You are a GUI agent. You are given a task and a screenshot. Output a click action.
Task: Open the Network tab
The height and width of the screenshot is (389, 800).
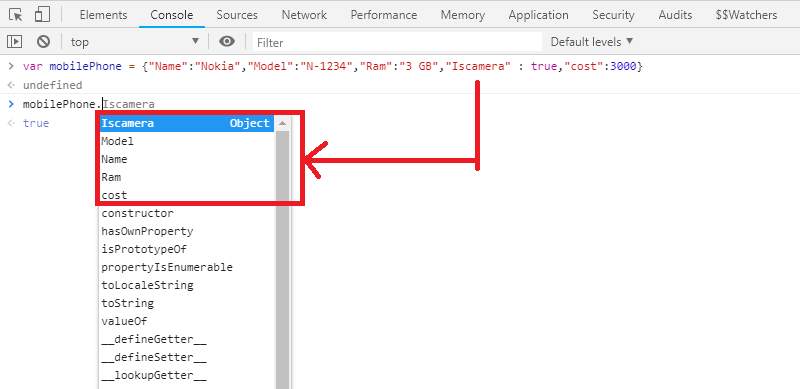(x=304, y=15)
